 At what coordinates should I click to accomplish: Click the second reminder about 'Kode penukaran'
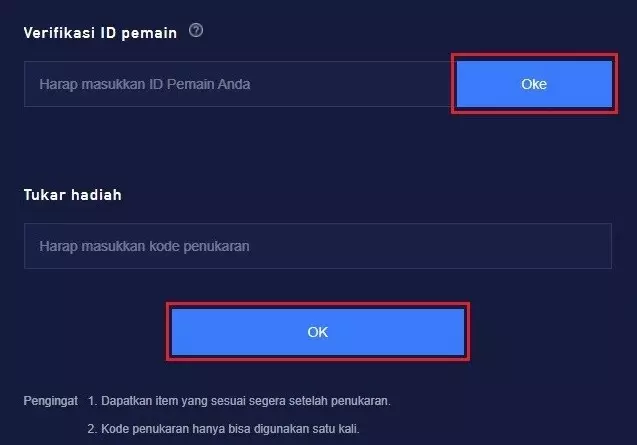click(224, 429)
